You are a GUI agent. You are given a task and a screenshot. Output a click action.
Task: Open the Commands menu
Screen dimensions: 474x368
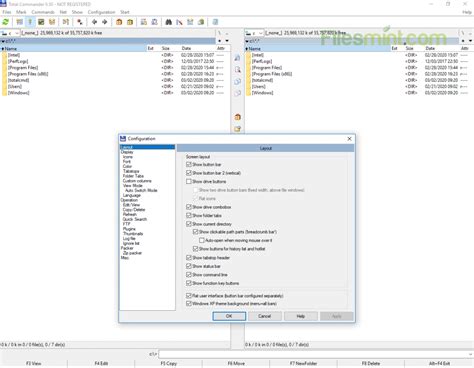point(43,12)
